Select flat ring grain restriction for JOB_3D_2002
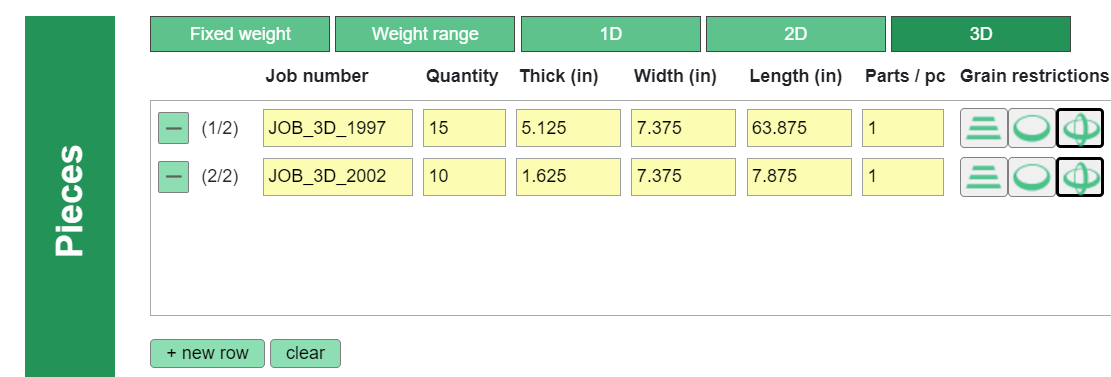This screenshot has height=377, width=1111. tap(1032, 176)
